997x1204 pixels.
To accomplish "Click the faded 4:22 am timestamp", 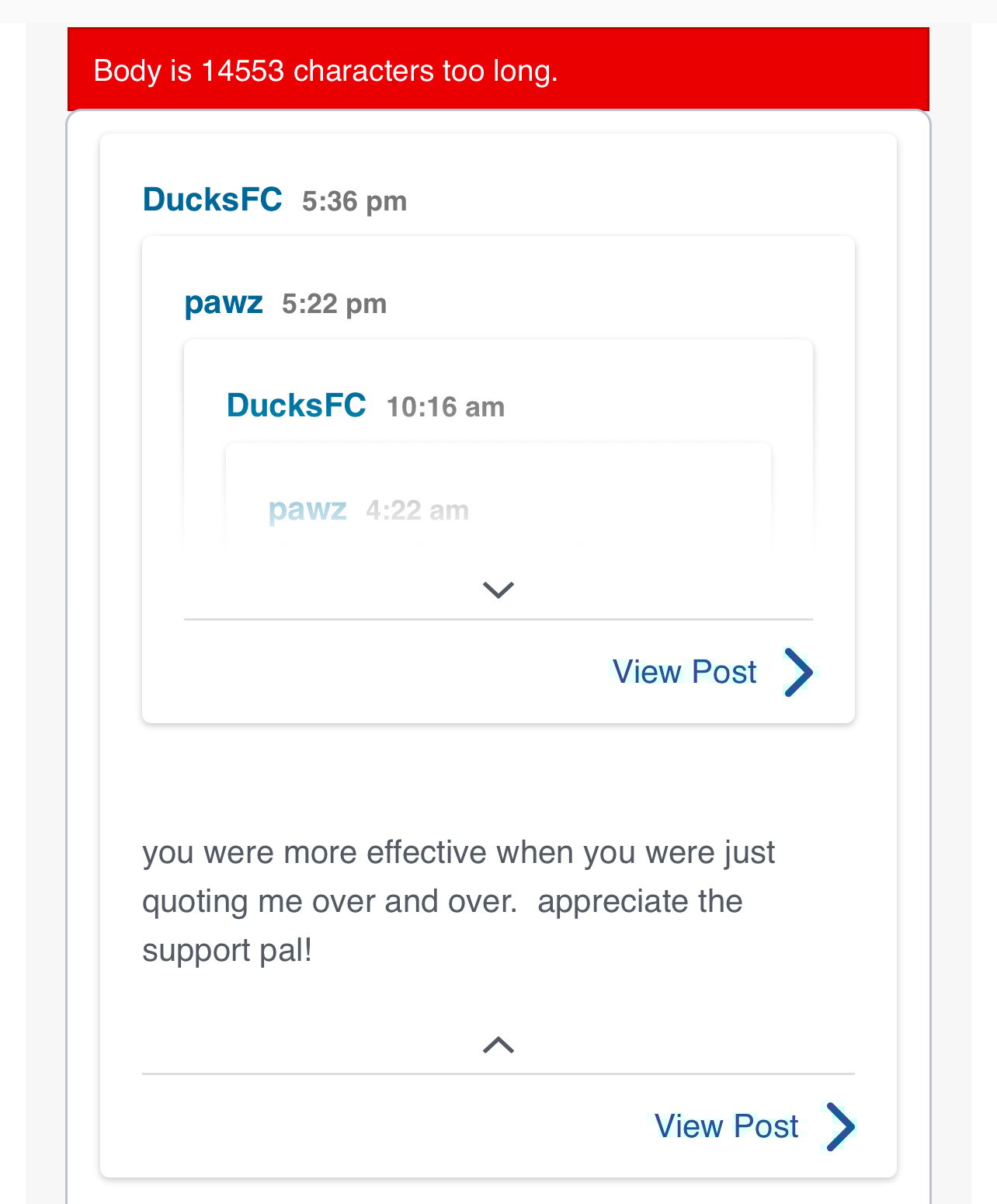I will click(x=417, y=510).
